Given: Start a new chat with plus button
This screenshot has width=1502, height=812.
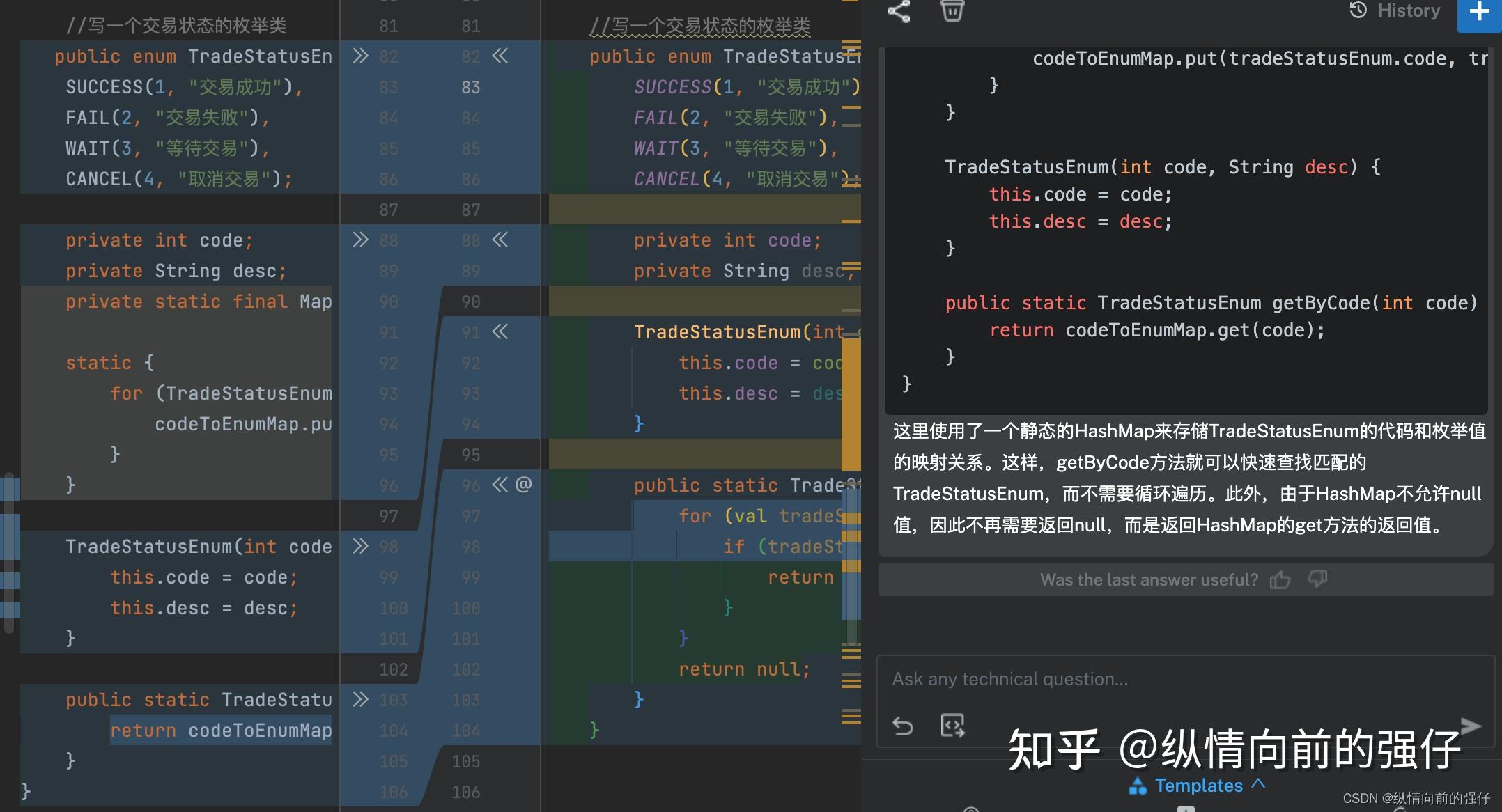Looking at the screenshot, I should (x=1478, y=12).
